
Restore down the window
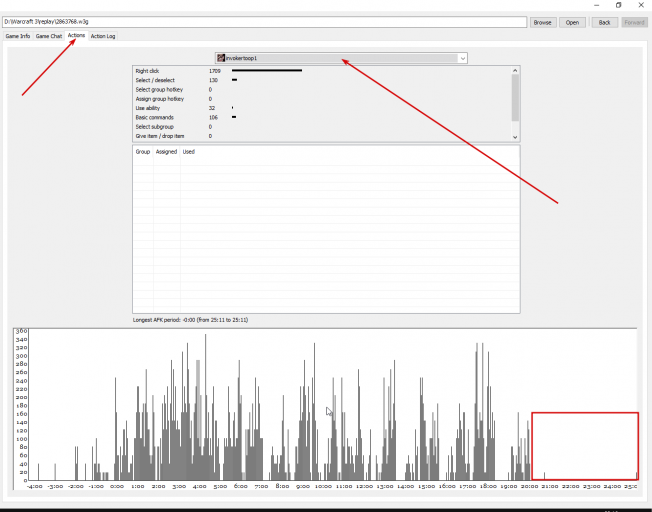click(x=619, y=5)
